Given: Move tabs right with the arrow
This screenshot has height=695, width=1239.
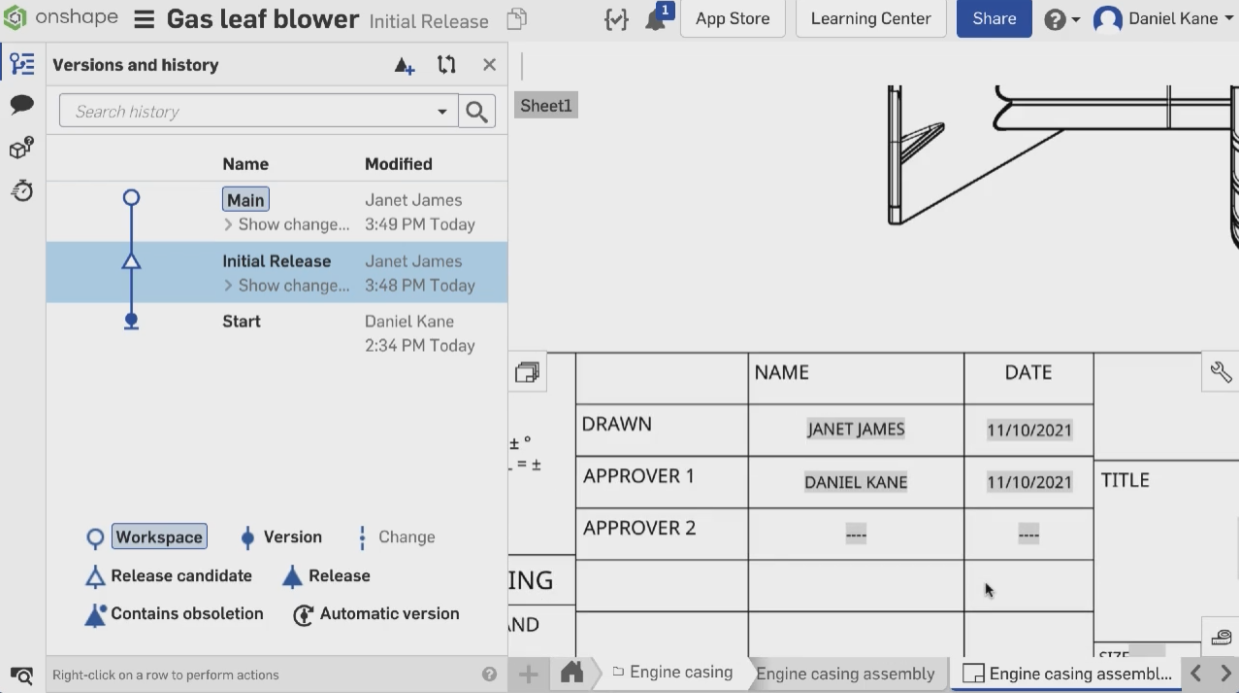Looking at the screenshot, I should [x=1225, y=674].
